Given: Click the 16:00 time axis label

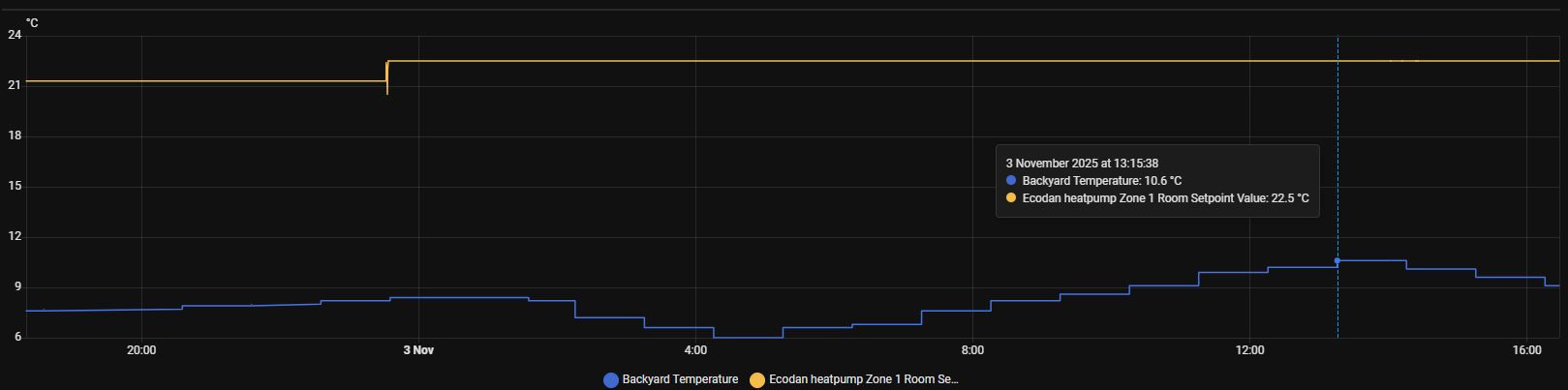Looking at the screenshot, I should click(x=1526, y=350).
